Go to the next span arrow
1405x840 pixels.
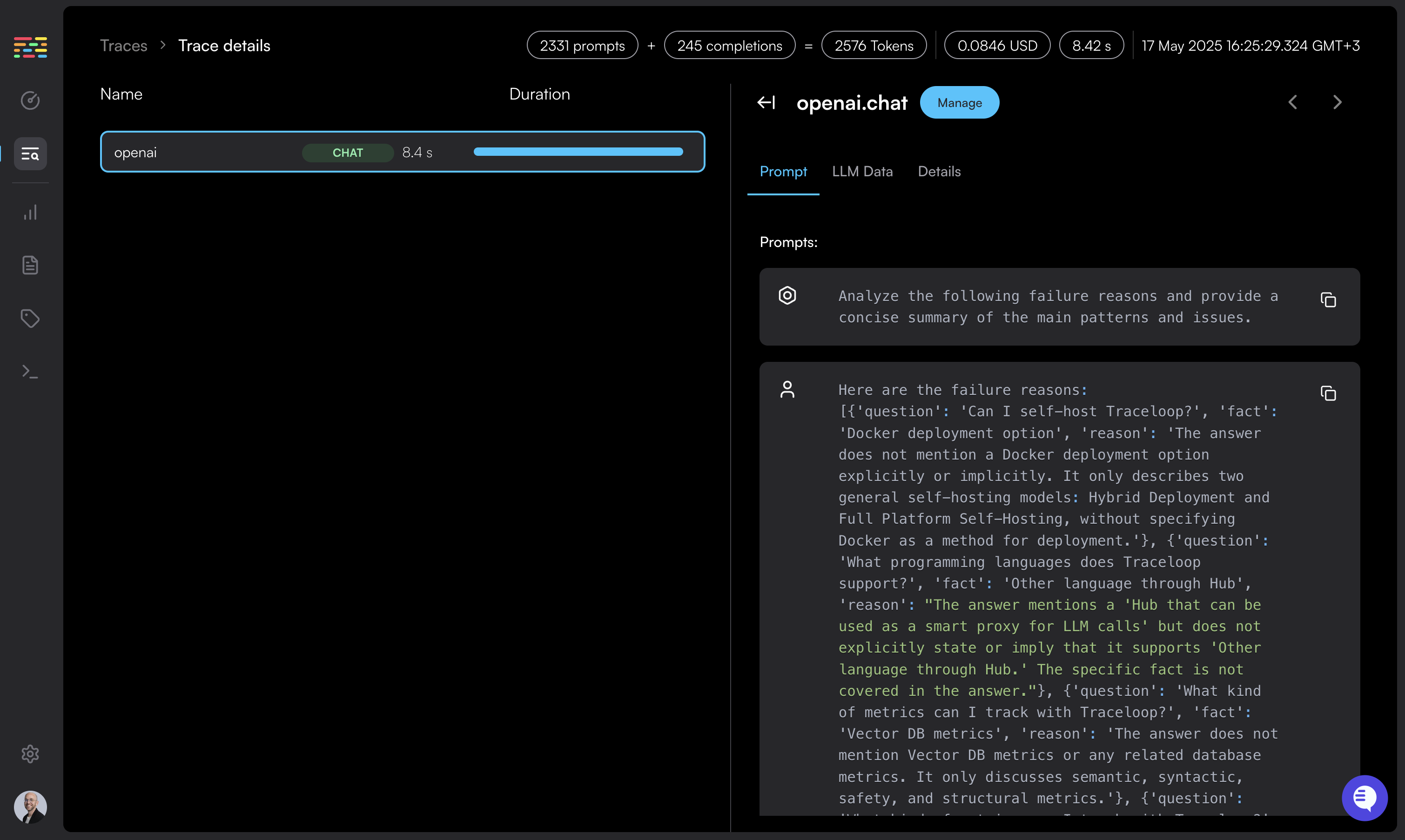[1337, 102]
